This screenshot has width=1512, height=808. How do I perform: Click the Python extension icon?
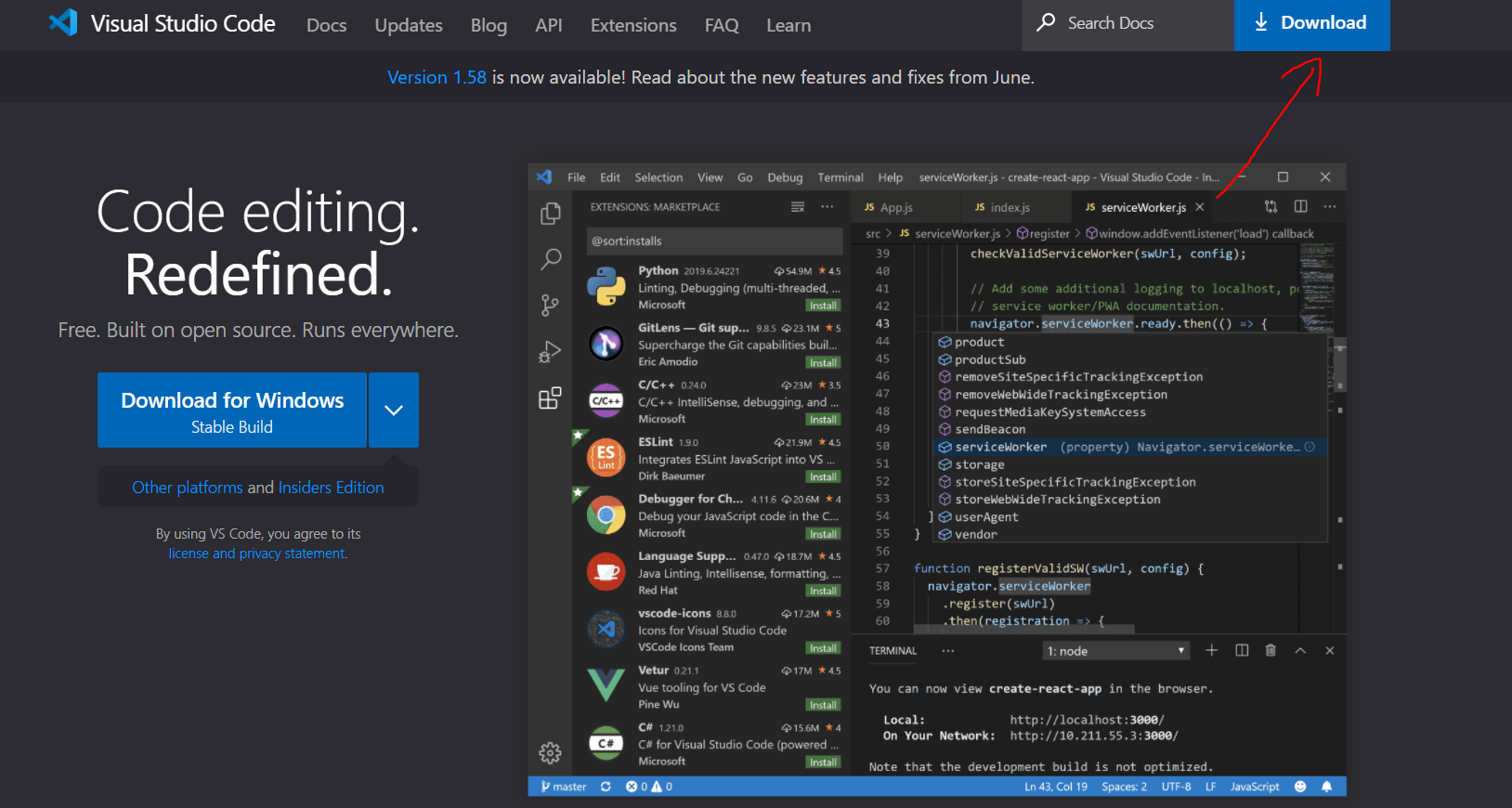click(606, 287)
